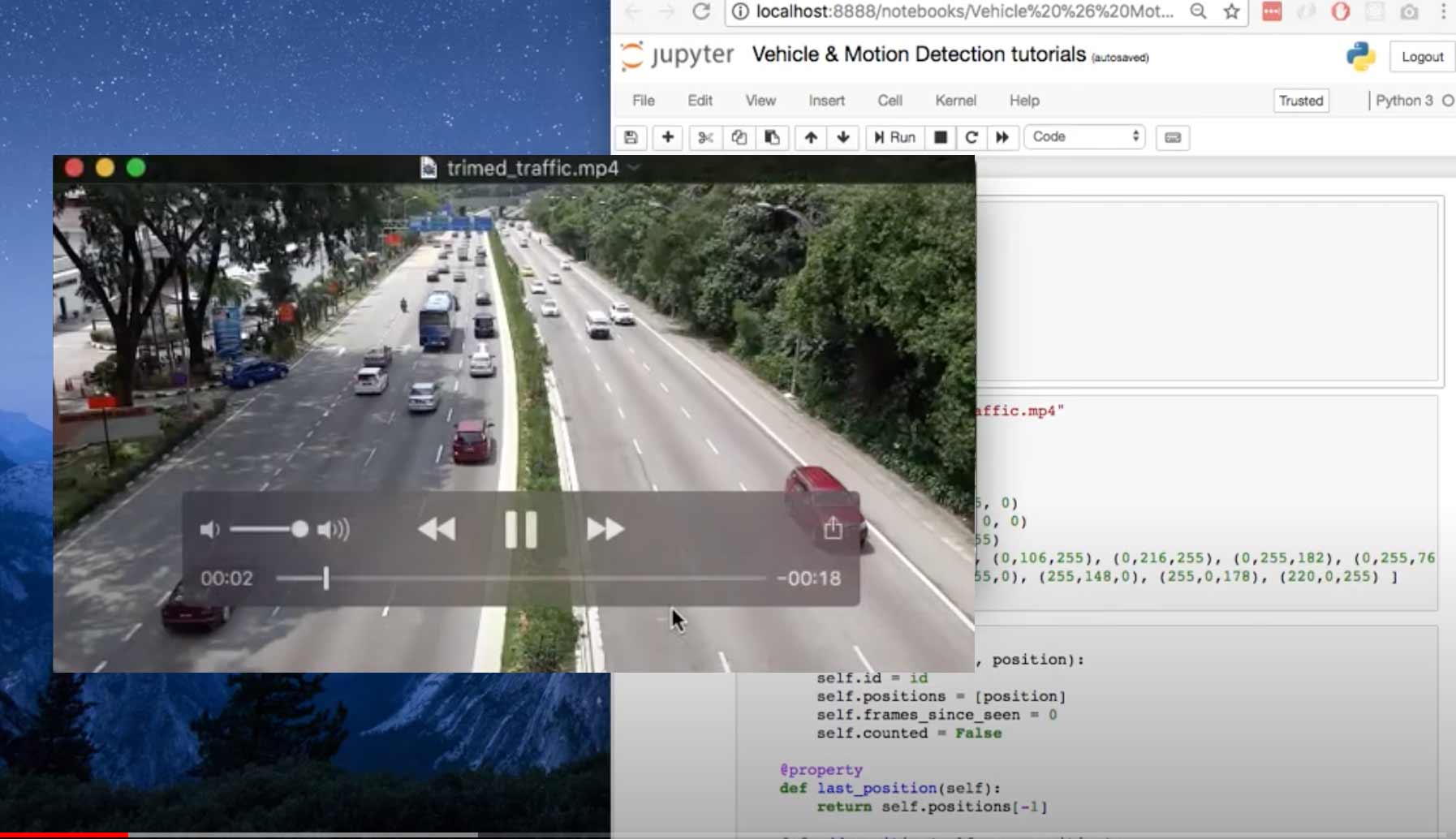The height and width of the screenshot is (839, 1456).
Task: Rewind the video in the player
Action: click(437, 530)
